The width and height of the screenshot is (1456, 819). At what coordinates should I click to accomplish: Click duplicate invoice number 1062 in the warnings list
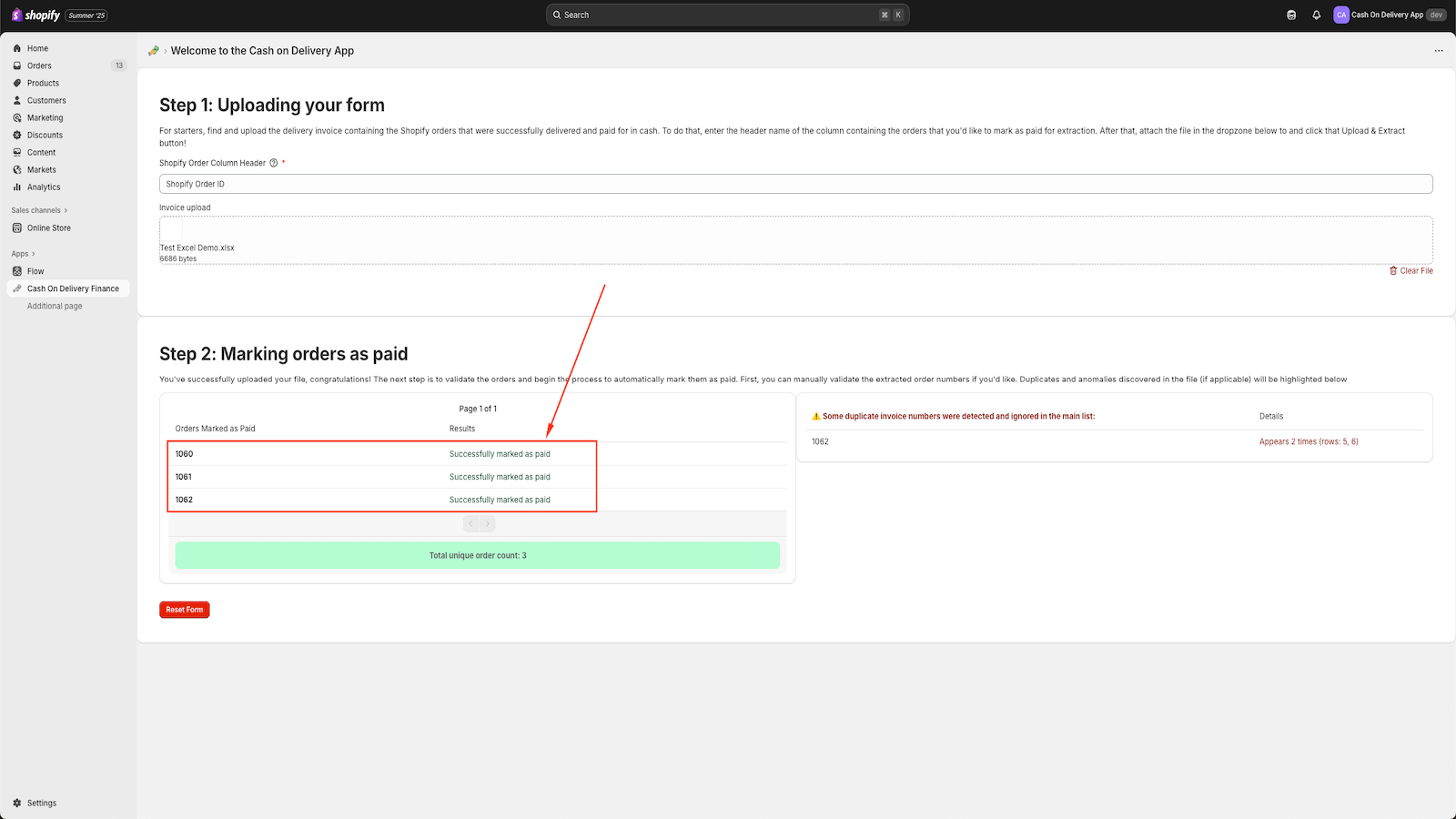pyautogui.click(x=820, y=441)
